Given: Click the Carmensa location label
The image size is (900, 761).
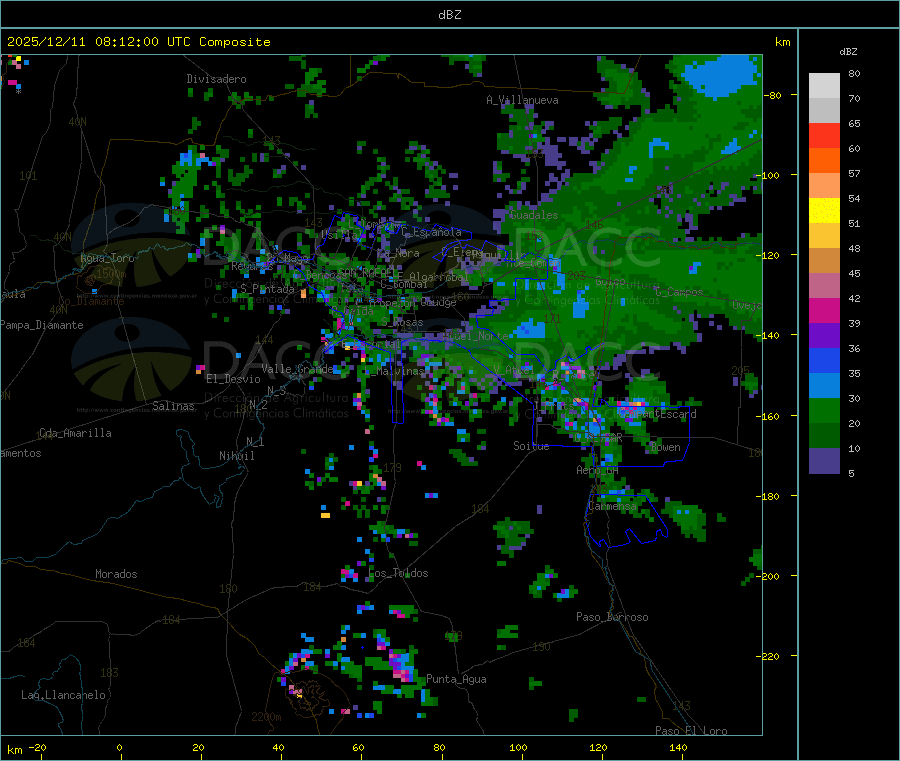Looking at the screenshot, I should tap(612, 507).
